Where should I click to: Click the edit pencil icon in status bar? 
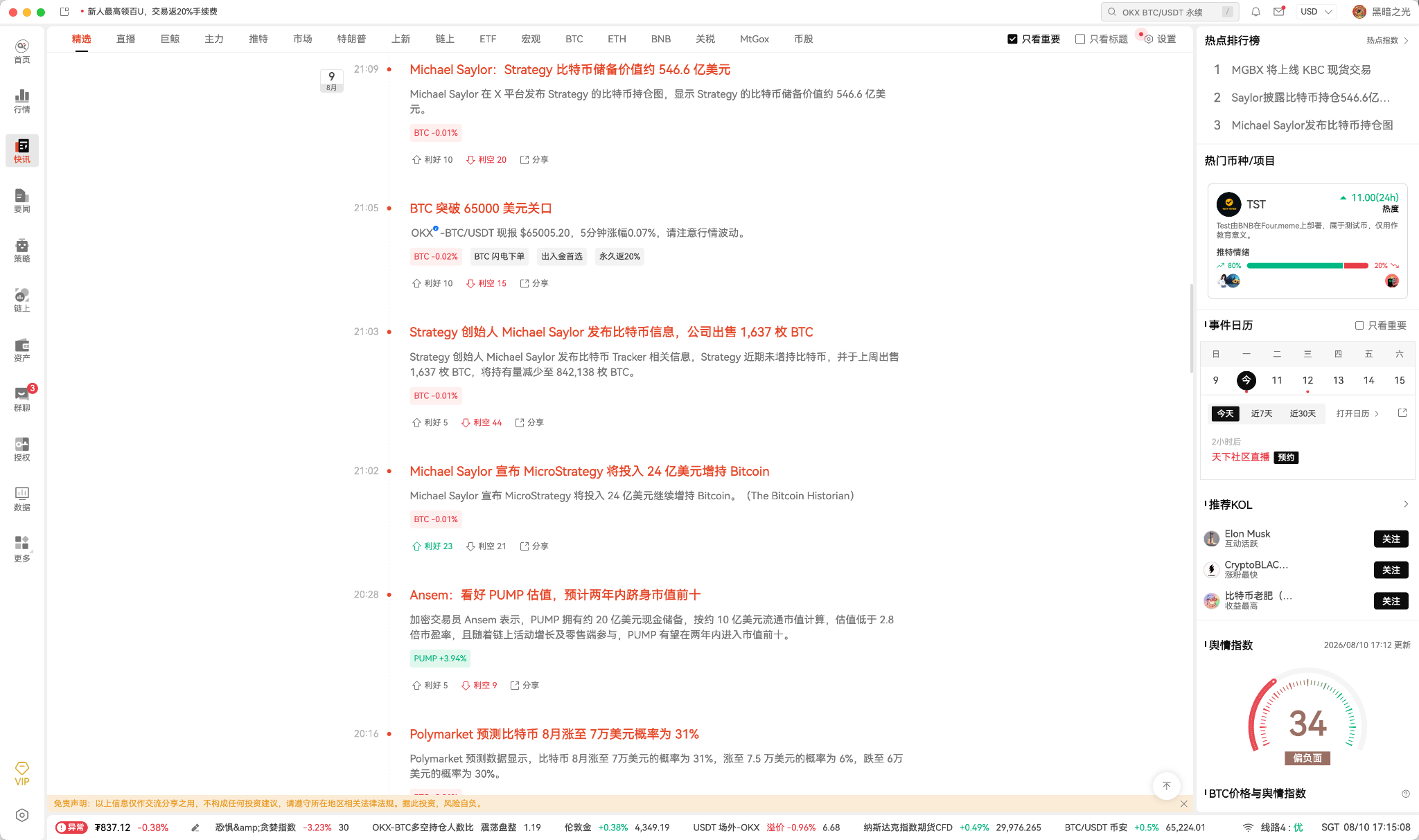pyautogui.click(x=195, y=828)
